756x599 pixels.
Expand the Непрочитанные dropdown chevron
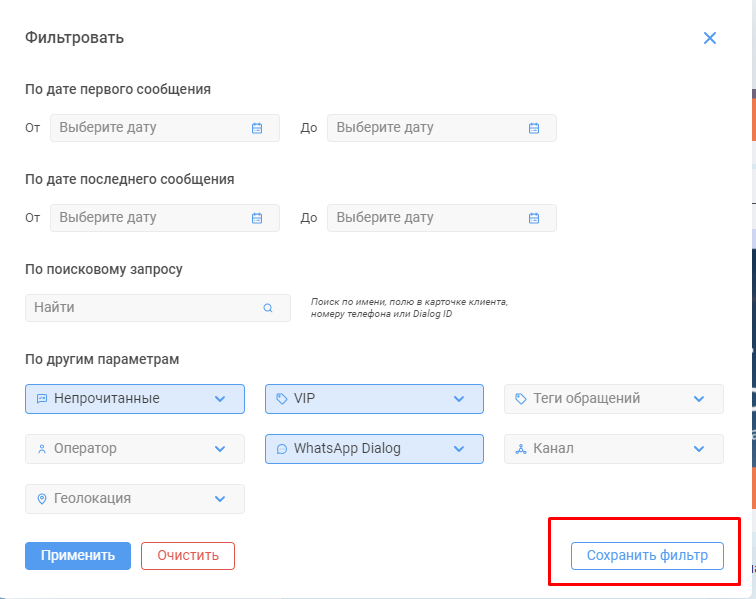tap(220, 399)
